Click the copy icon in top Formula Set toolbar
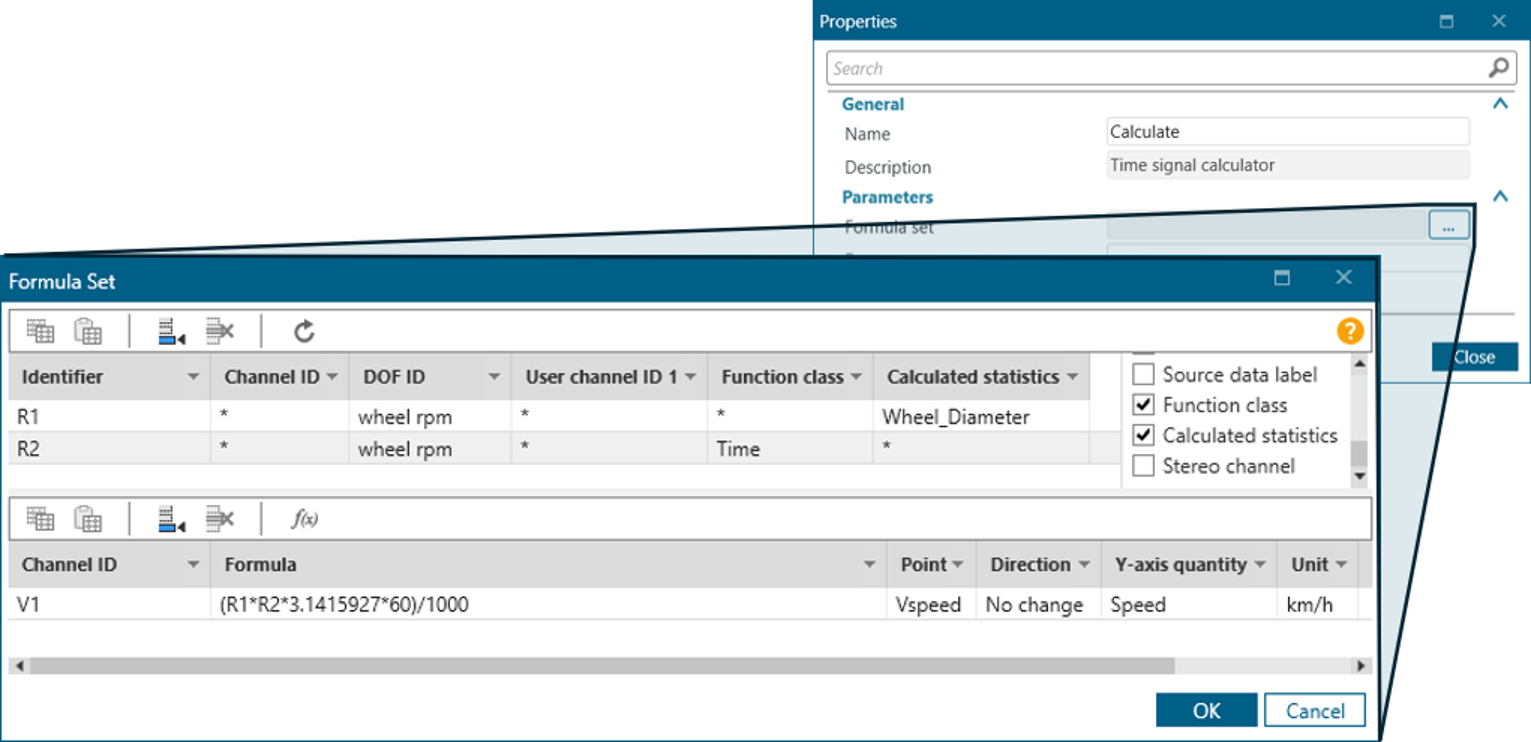This screenshot has width=1531, height=742. [x=40, y=331]
